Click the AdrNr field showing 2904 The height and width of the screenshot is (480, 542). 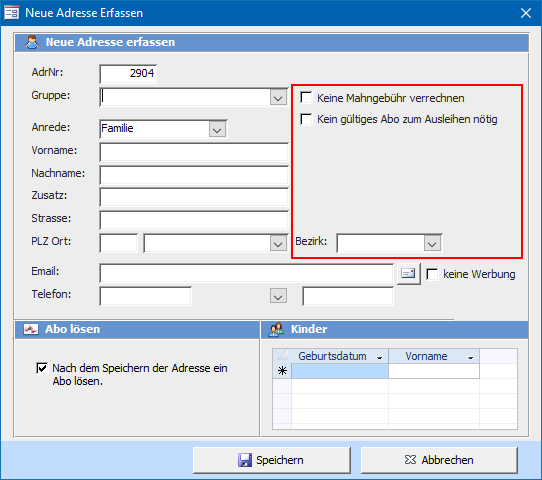point(128,73)
